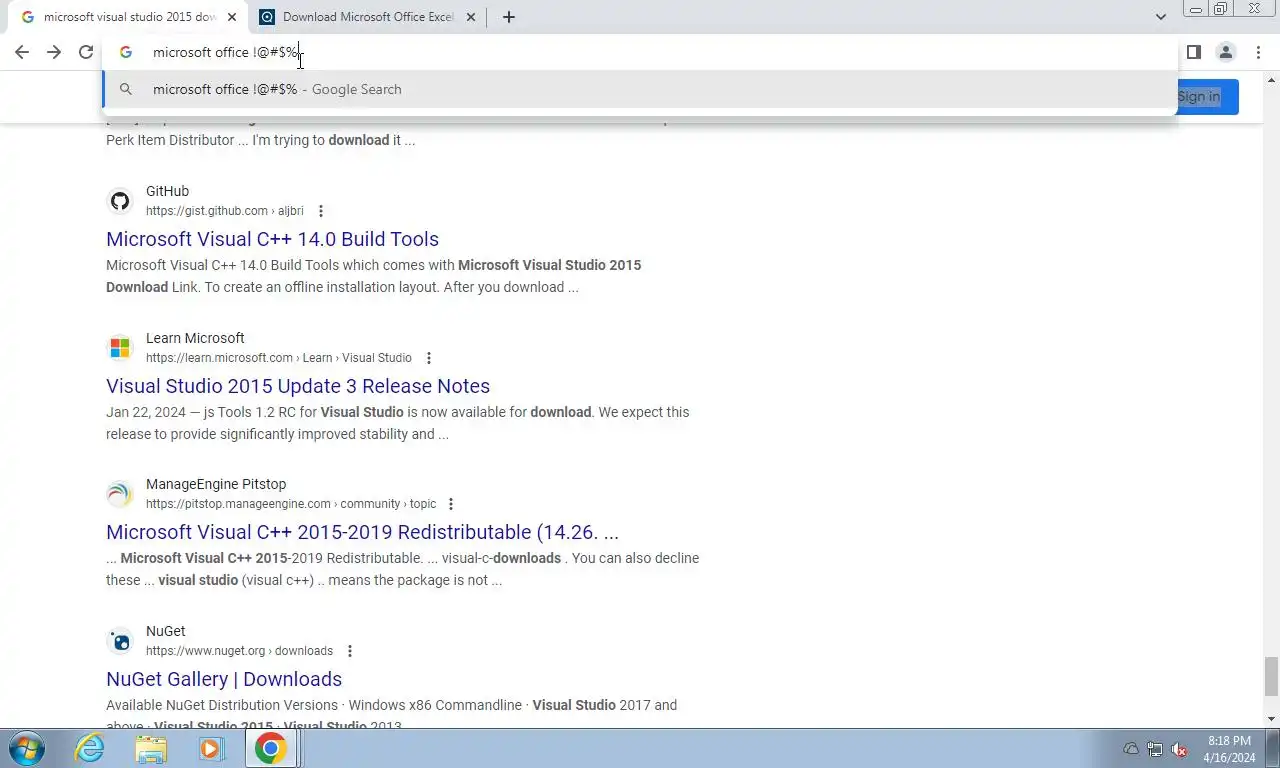The image size is (1280, 768).
Task: Go back with the browser back arrow
Action: click(22, 52)
